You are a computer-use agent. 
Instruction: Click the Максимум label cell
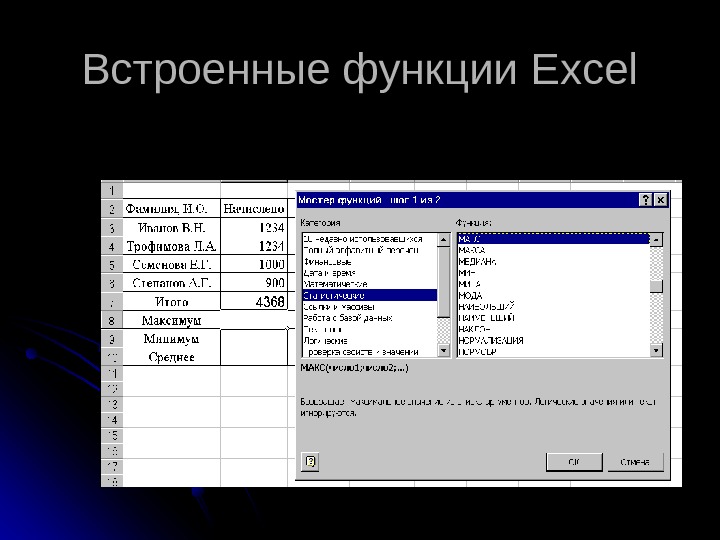[x=171, y=320]
